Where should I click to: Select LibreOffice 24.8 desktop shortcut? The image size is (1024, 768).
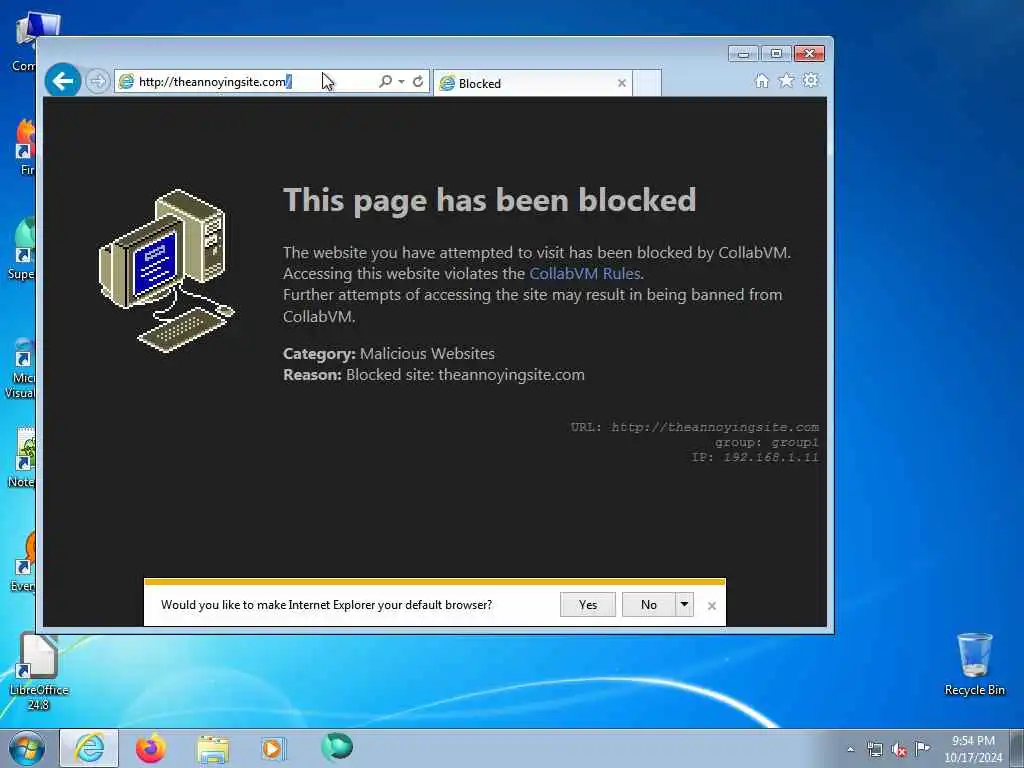click(39, 672)
